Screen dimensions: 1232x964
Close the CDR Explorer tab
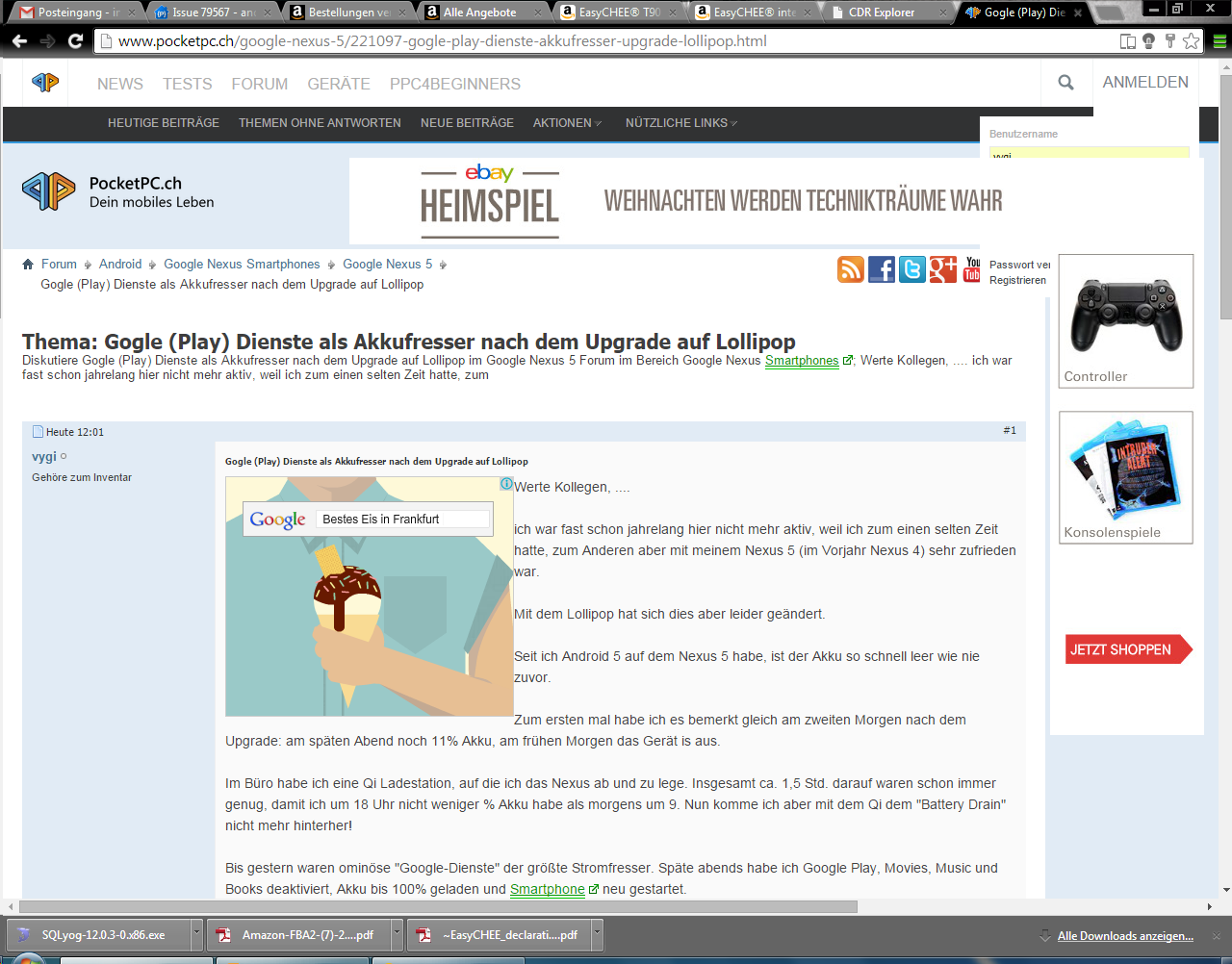[x=943, y=13]
